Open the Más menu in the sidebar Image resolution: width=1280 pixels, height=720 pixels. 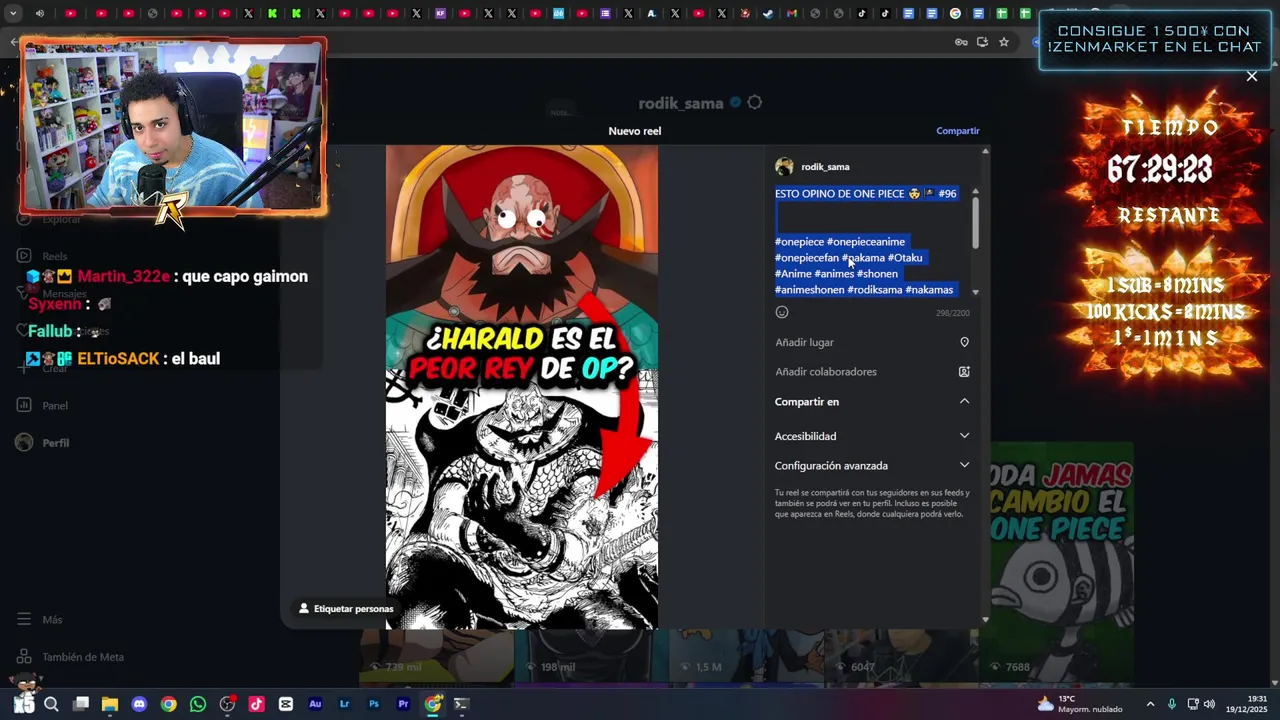point(40,620)
